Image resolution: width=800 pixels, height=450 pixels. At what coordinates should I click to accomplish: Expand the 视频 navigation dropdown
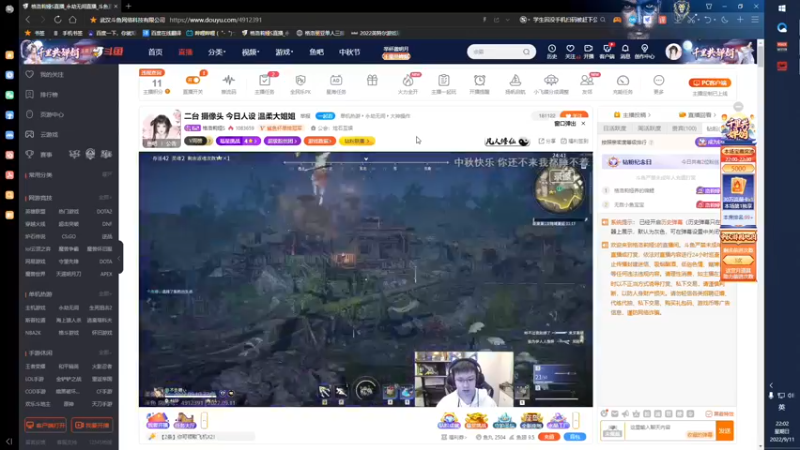pyautogui.click(x=251, y=52)
